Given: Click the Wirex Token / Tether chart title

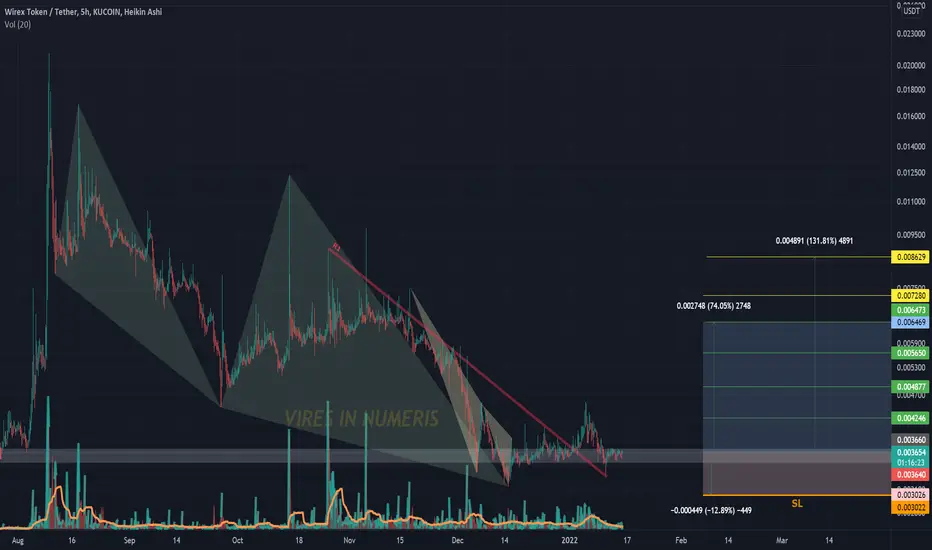Looking at the screenshot, I should 83,12.
